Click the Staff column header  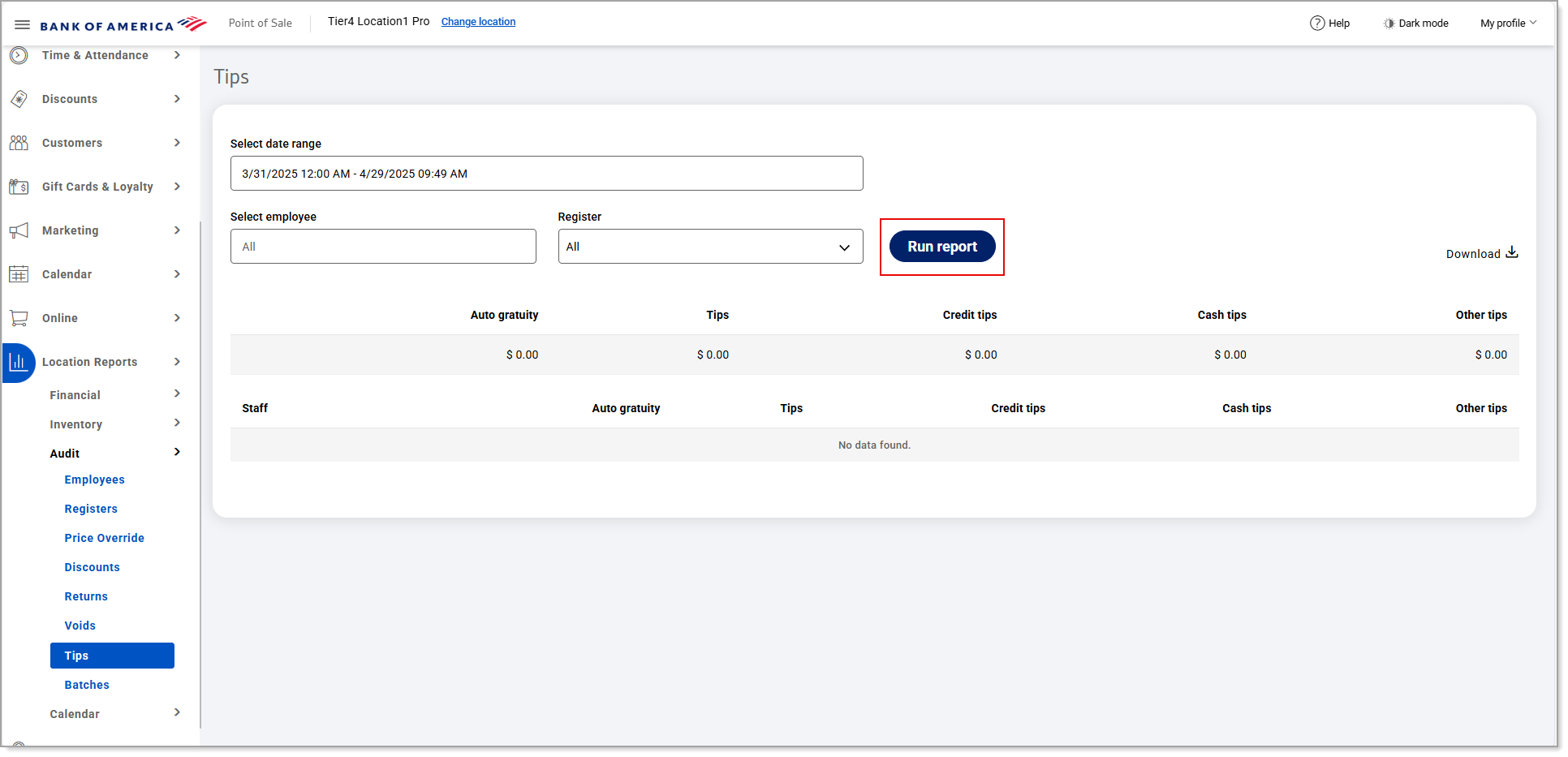coord(255,408)
